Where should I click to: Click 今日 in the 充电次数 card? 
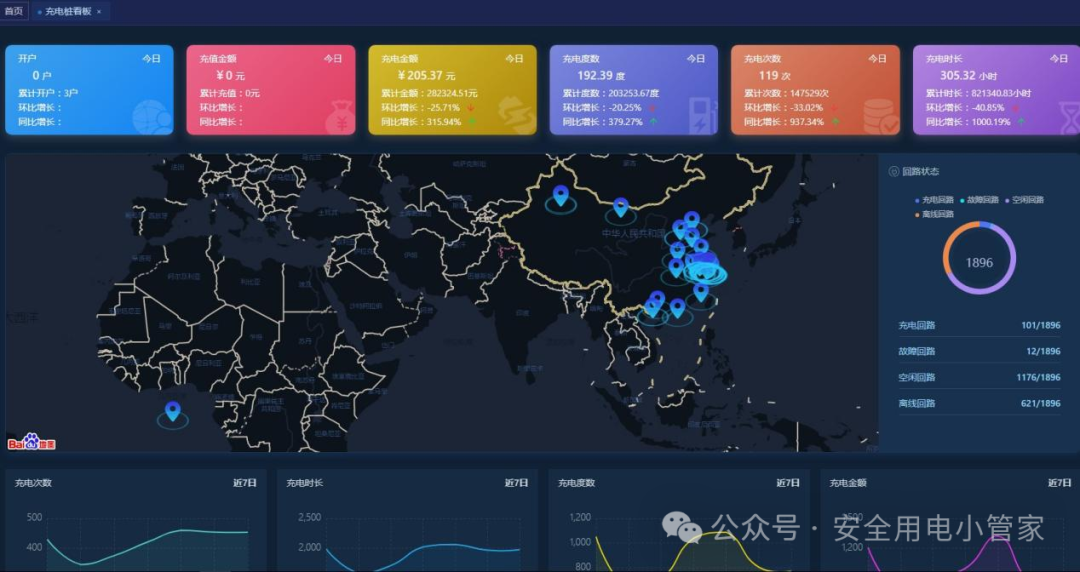coord(878,59)
